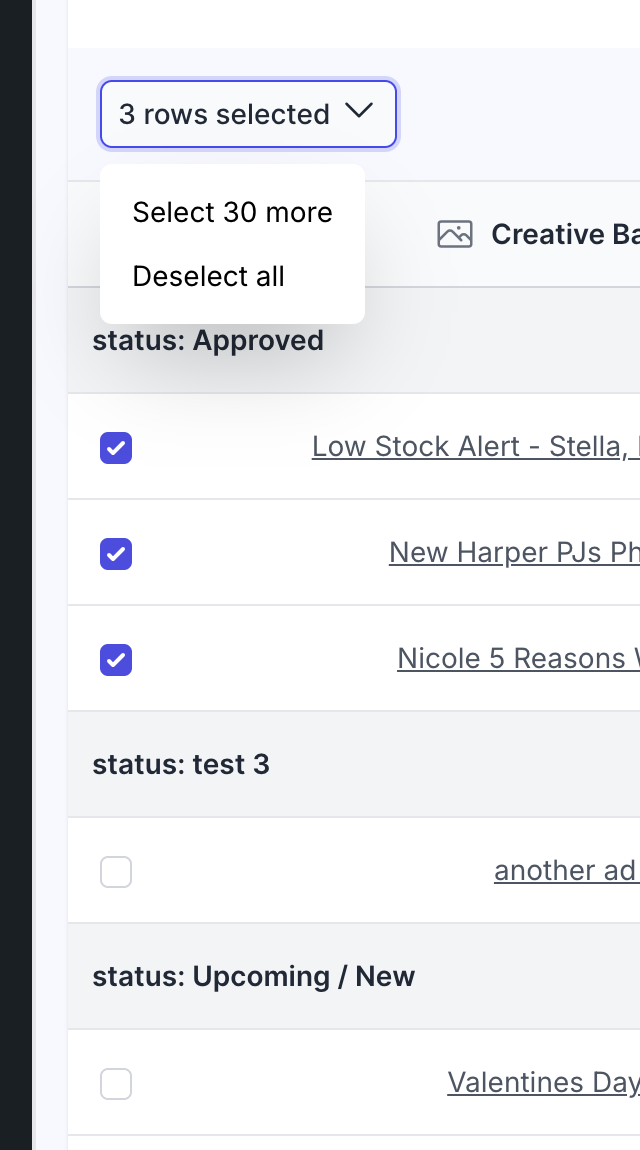The height and width of the screenshot is (1150, 640).
Task: Uncheck the Low Stock Alert row checkbox
Action: [x=116, y=448]
